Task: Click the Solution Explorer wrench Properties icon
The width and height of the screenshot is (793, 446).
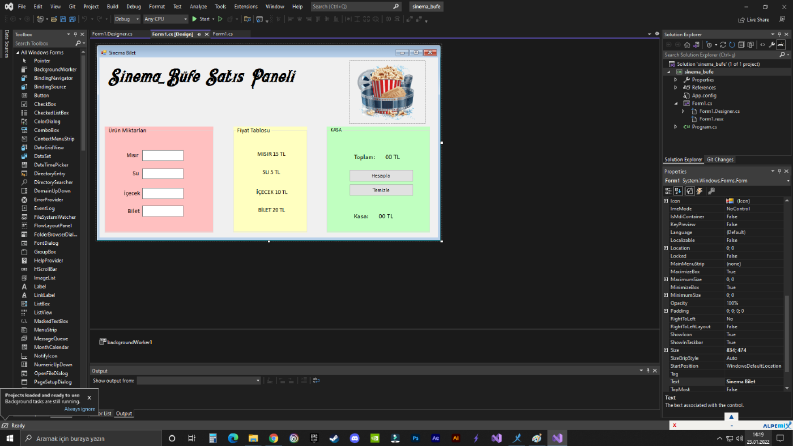Action: click(x=772, y=45)
